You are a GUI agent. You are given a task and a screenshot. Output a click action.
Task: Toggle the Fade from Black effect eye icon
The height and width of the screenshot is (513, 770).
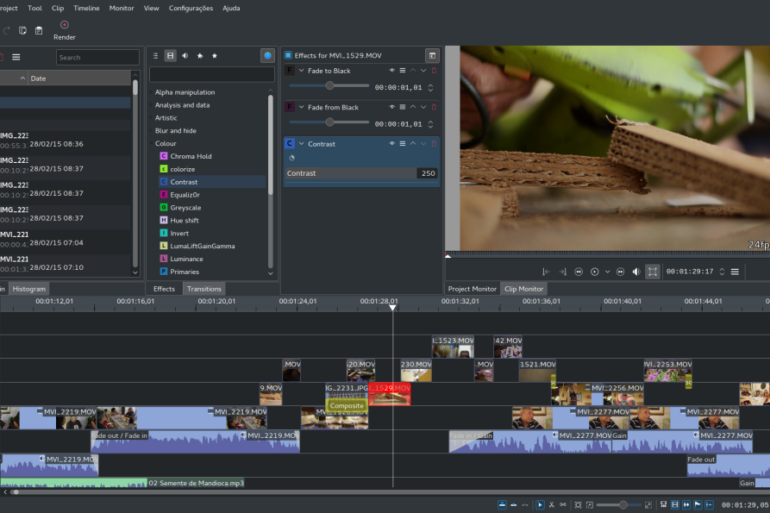392,107
